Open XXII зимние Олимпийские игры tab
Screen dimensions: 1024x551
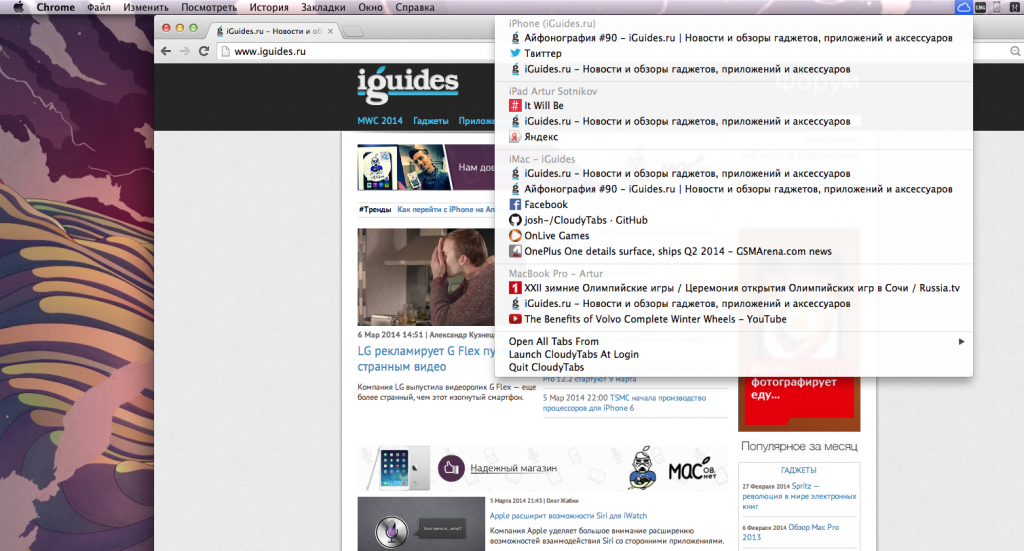tap(733, 288)
